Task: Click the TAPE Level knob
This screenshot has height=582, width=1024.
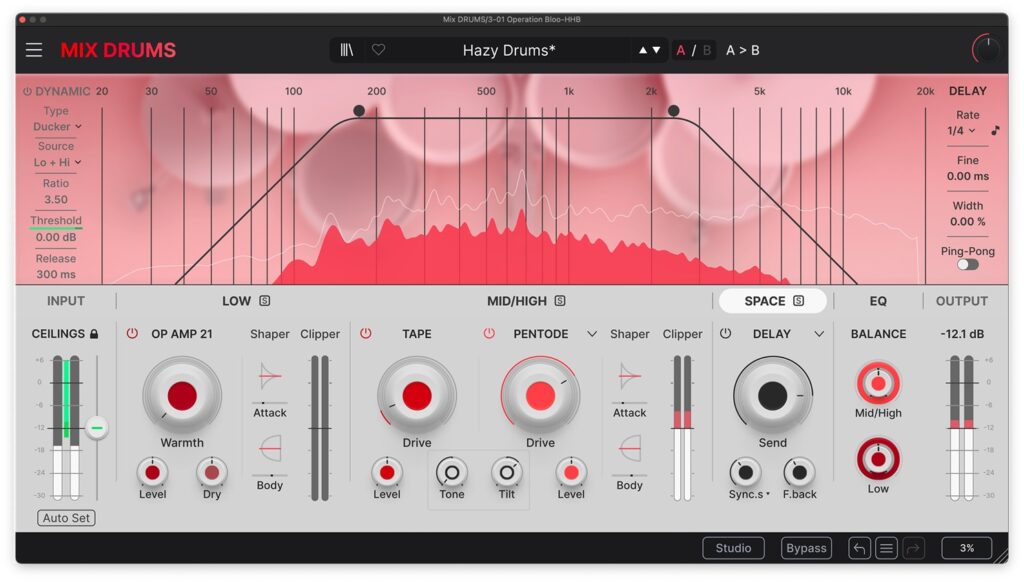Action: point(387,472)
